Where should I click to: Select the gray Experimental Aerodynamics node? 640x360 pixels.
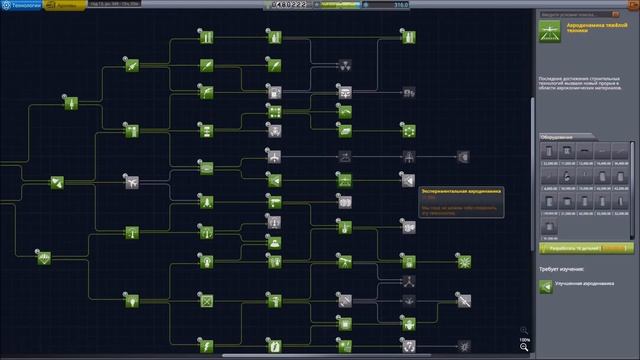pos(409,180)
